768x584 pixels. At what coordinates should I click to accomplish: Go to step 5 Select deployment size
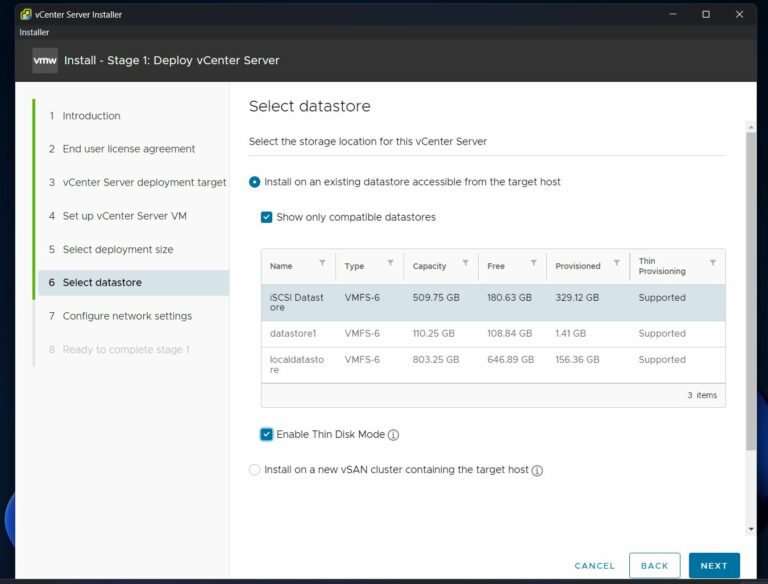tap(118, 249)
